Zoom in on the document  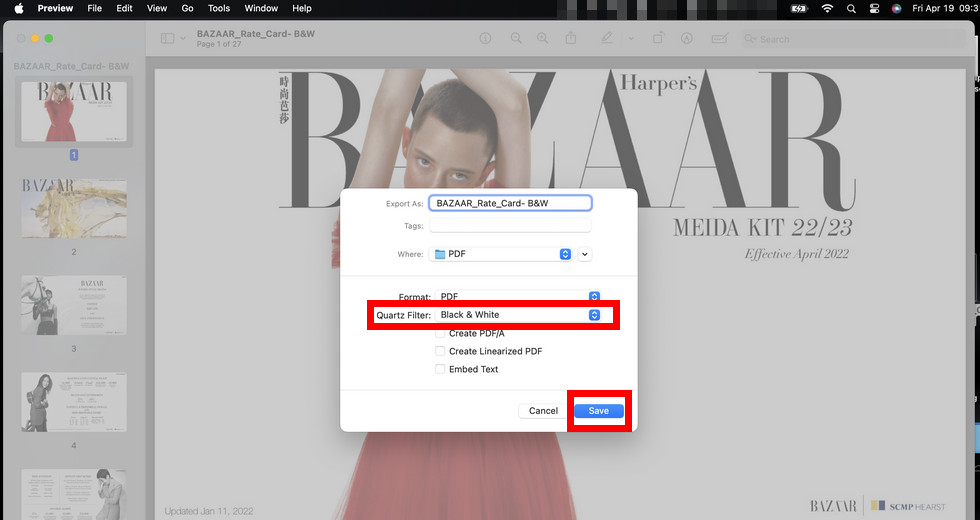point(542,38)
